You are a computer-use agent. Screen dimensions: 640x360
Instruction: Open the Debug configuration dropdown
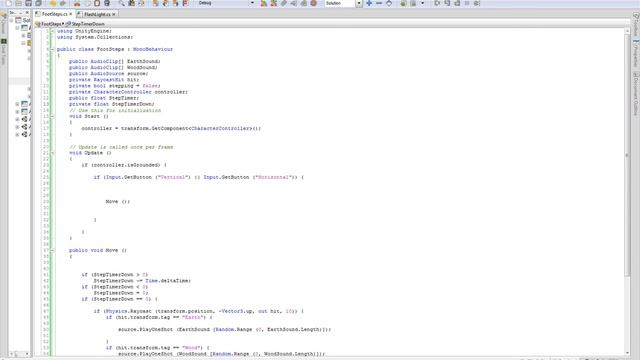(227, 3)
